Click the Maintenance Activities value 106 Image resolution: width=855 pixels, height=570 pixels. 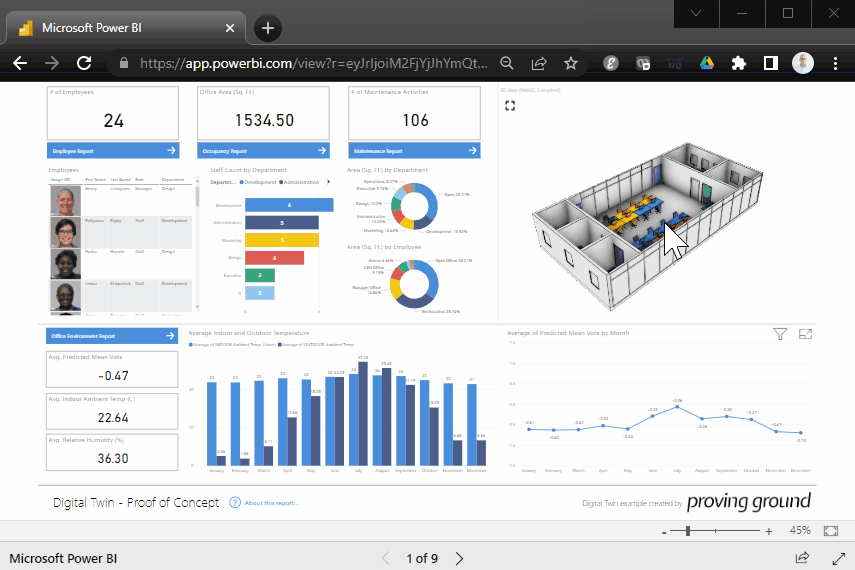tap(415, 120)
